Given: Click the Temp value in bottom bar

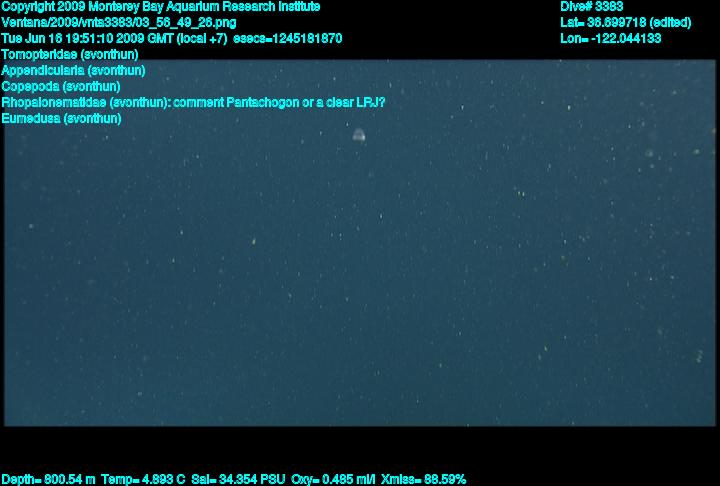Looking at the screenshot, I should coord(143,480).
